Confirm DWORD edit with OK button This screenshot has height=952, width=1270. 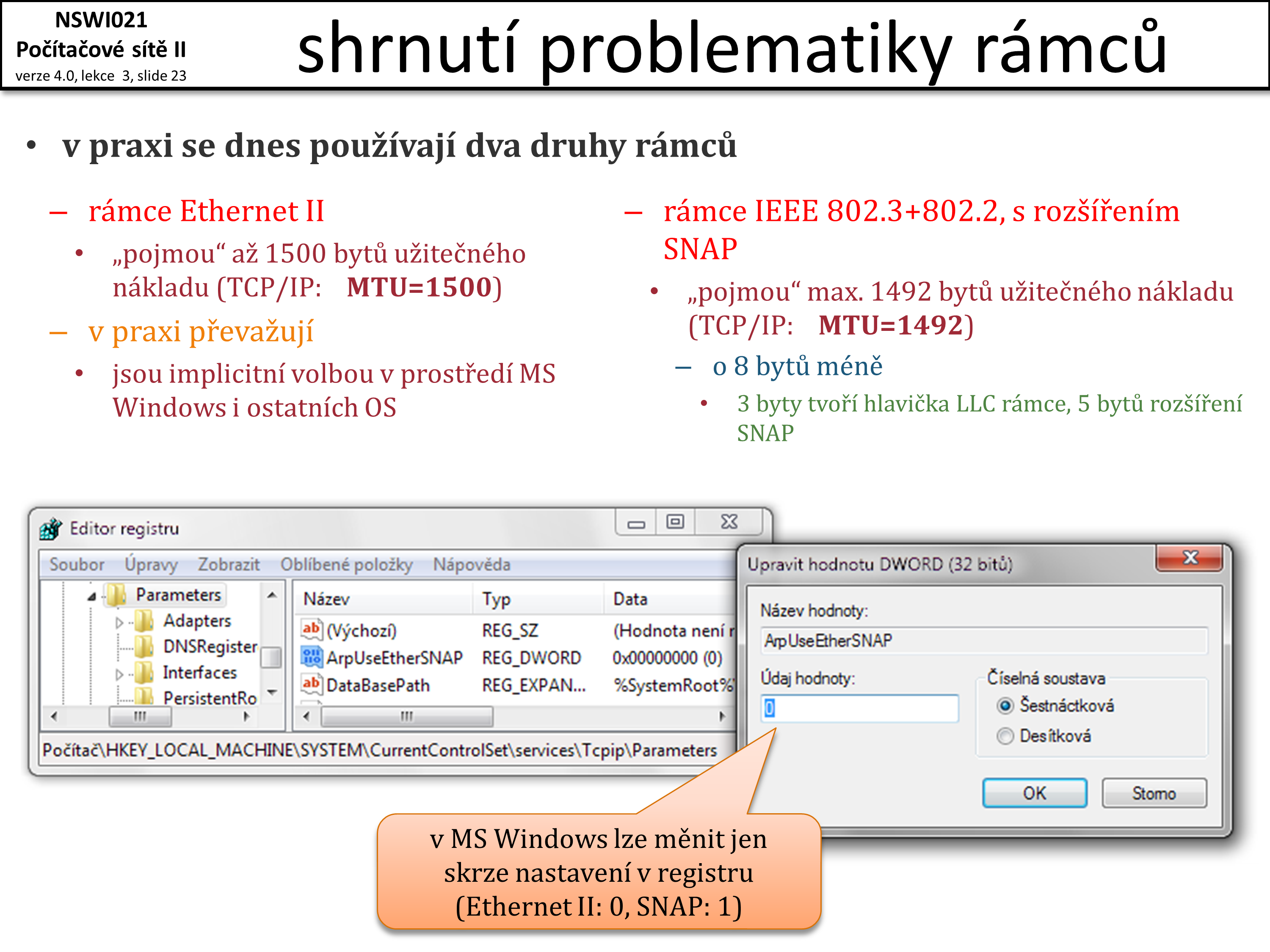pyautogui.click(x=1035, y=793)
